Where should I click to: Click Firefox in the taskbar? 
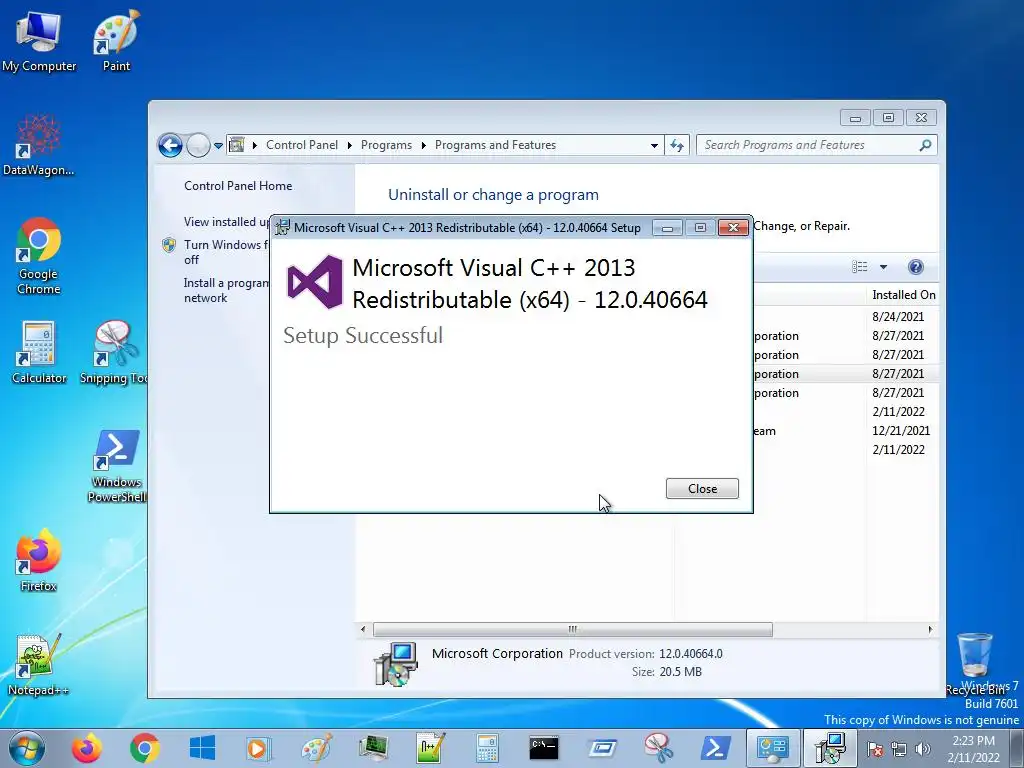pos(86,748)
